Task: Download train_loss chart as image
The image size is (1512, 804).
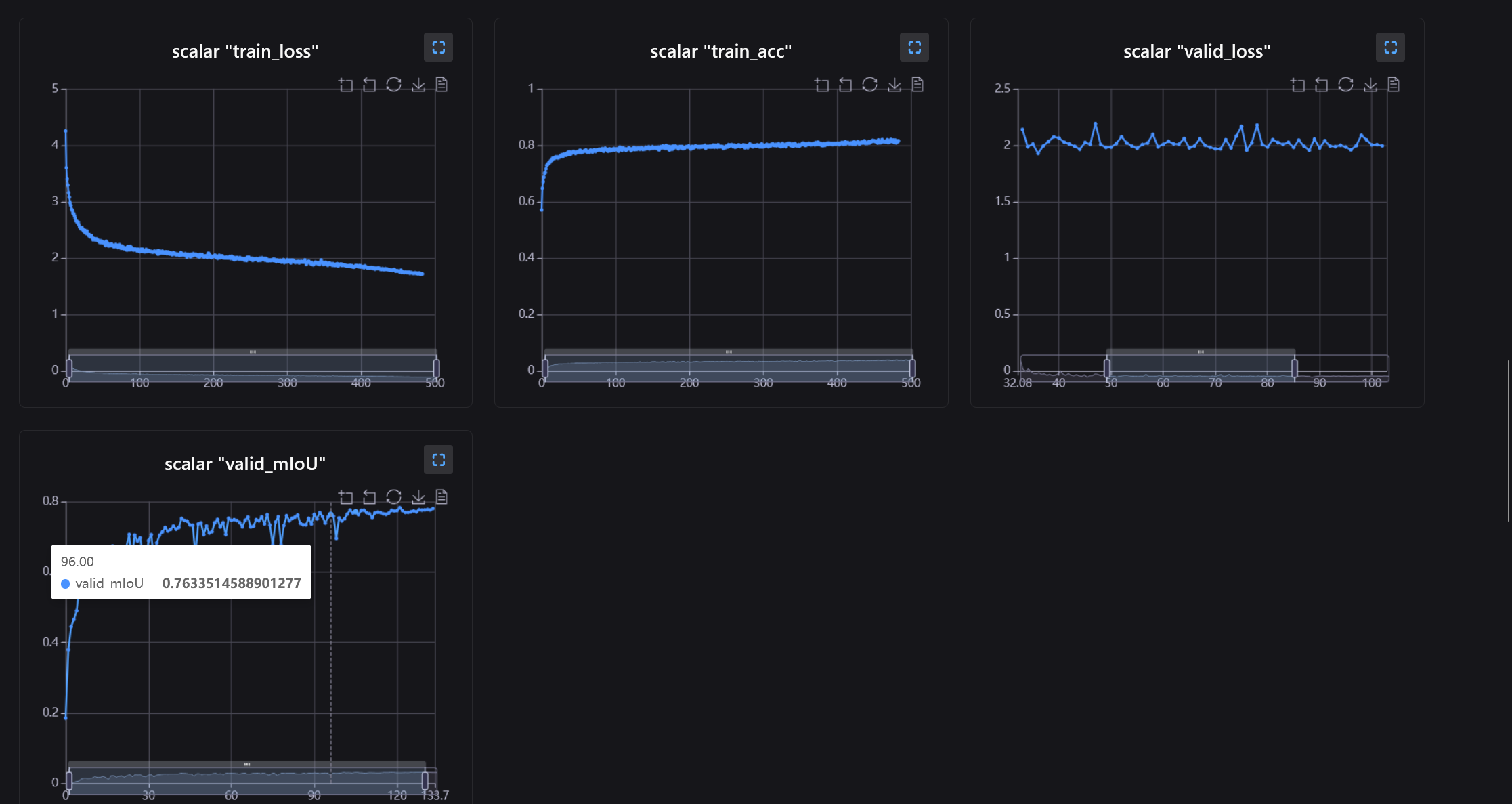Action: (418, 85)
